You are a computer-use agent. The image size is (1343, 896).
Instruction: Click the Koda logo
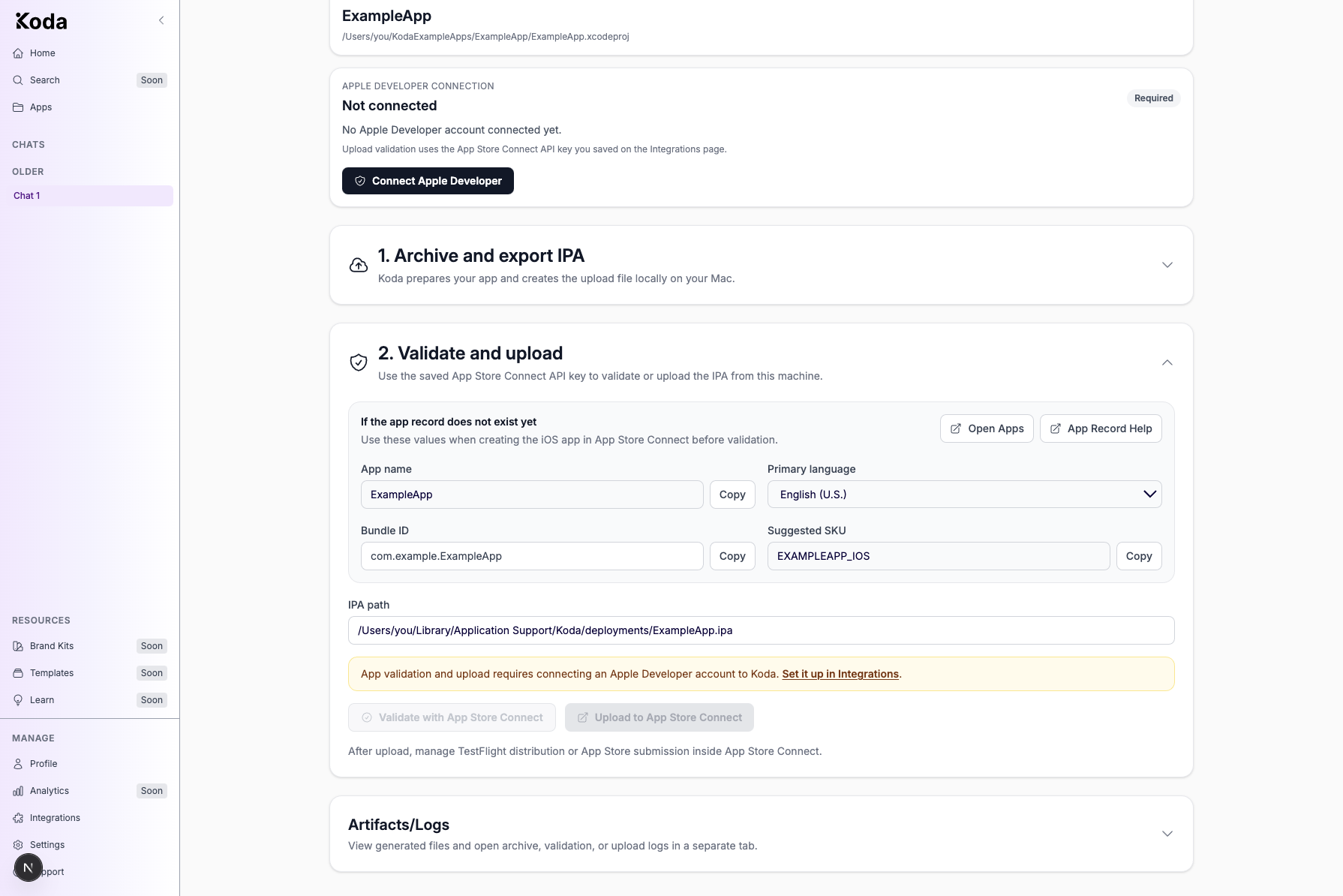tap(41, 21)
